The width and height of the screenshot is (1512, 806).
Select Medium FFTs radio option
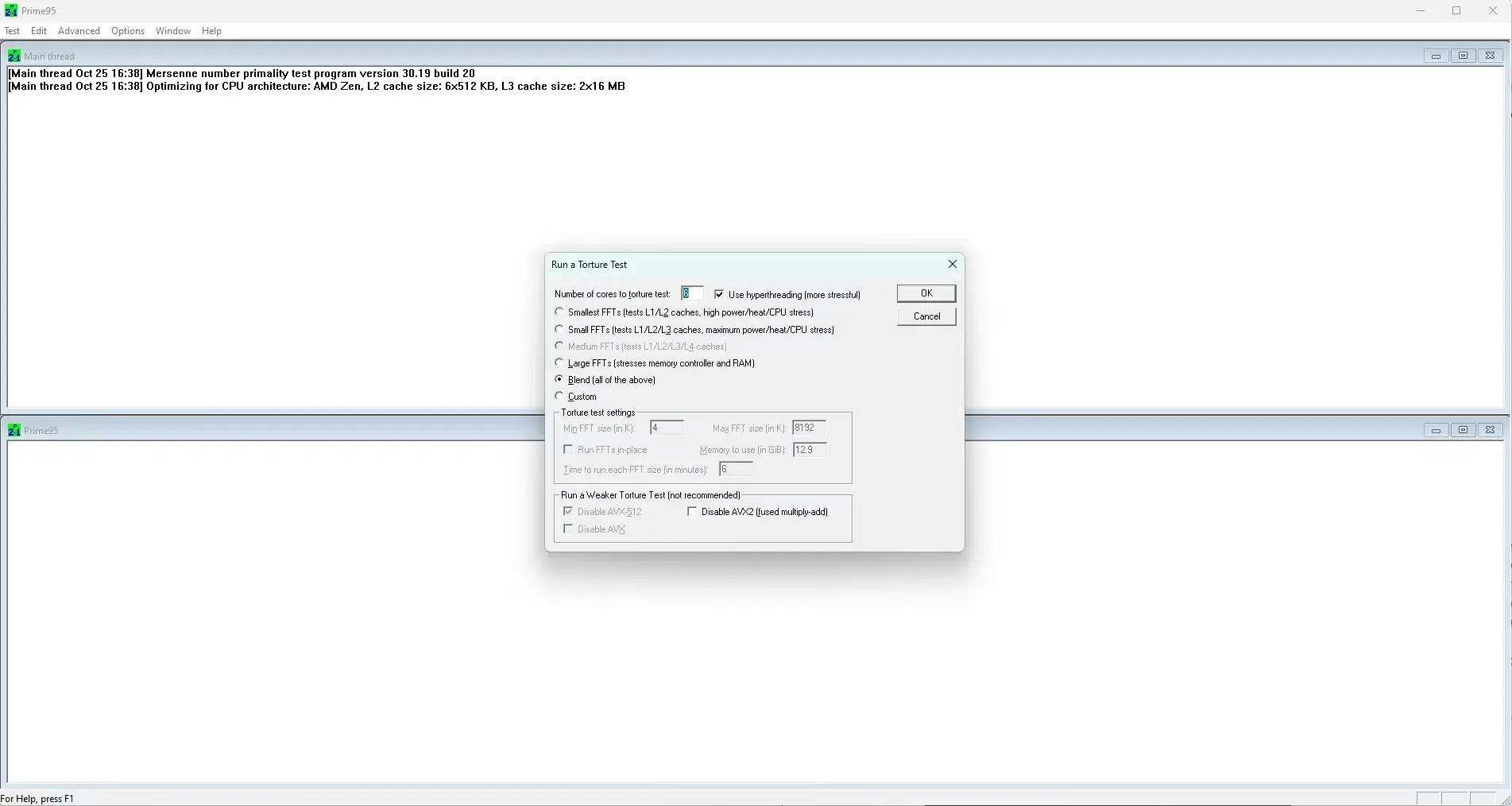[x=559, y=346]
